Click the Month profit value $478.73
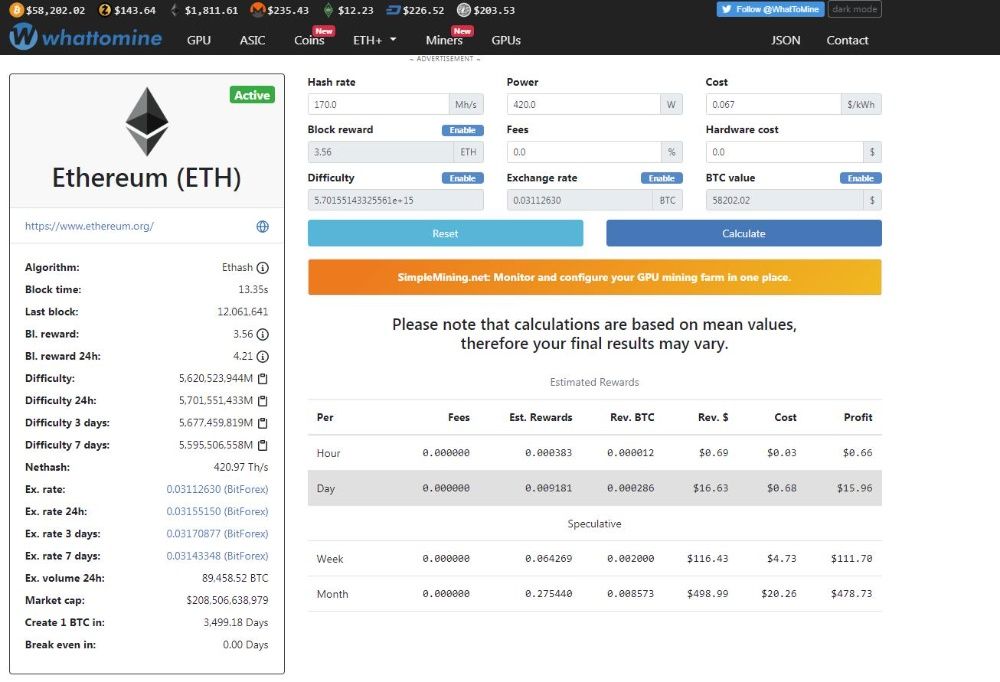Image resolution: width=1000 pixels, height=682 pixels. pos(851,594)
